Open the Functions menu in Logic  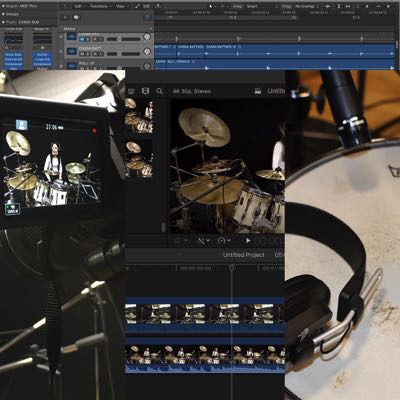(100, 6)
